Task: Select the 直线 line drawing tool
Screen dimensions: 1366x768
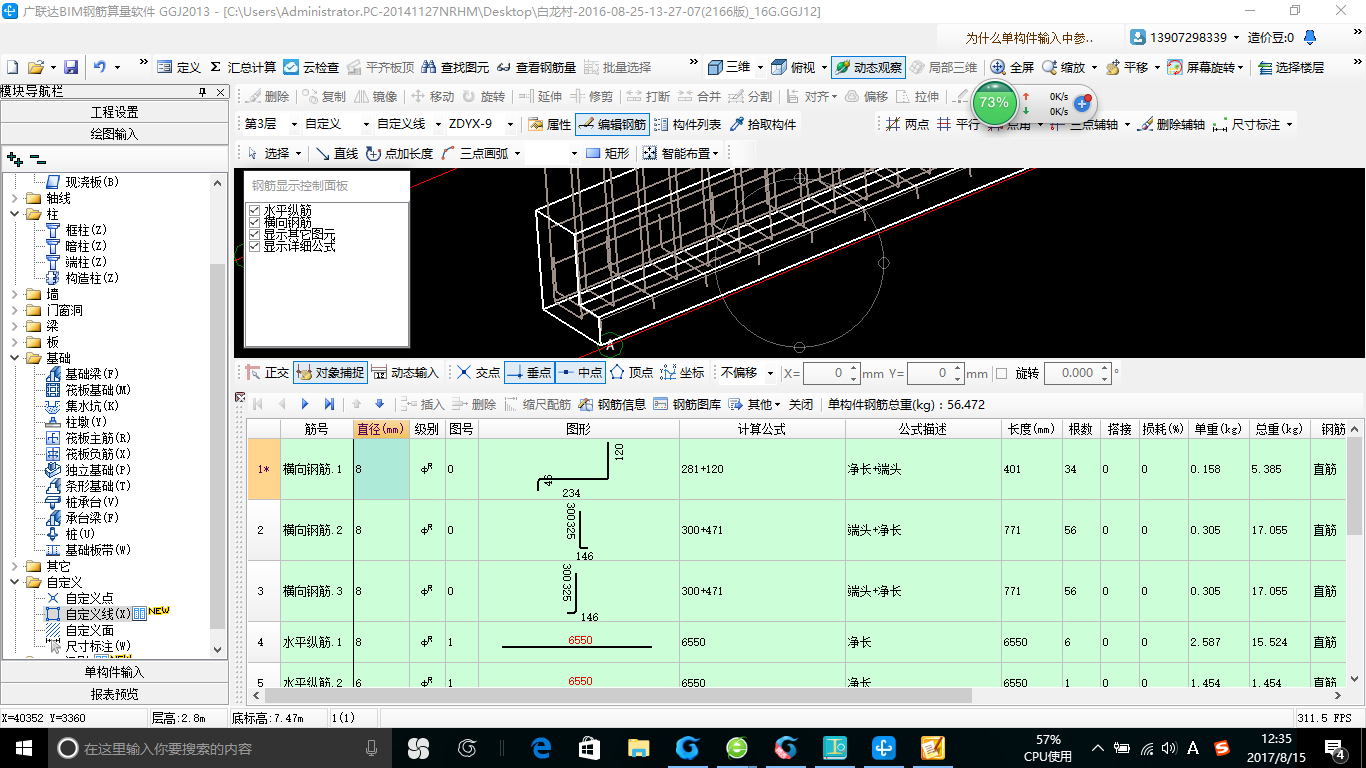Action: pyautogui.click(x=337, y=153)
